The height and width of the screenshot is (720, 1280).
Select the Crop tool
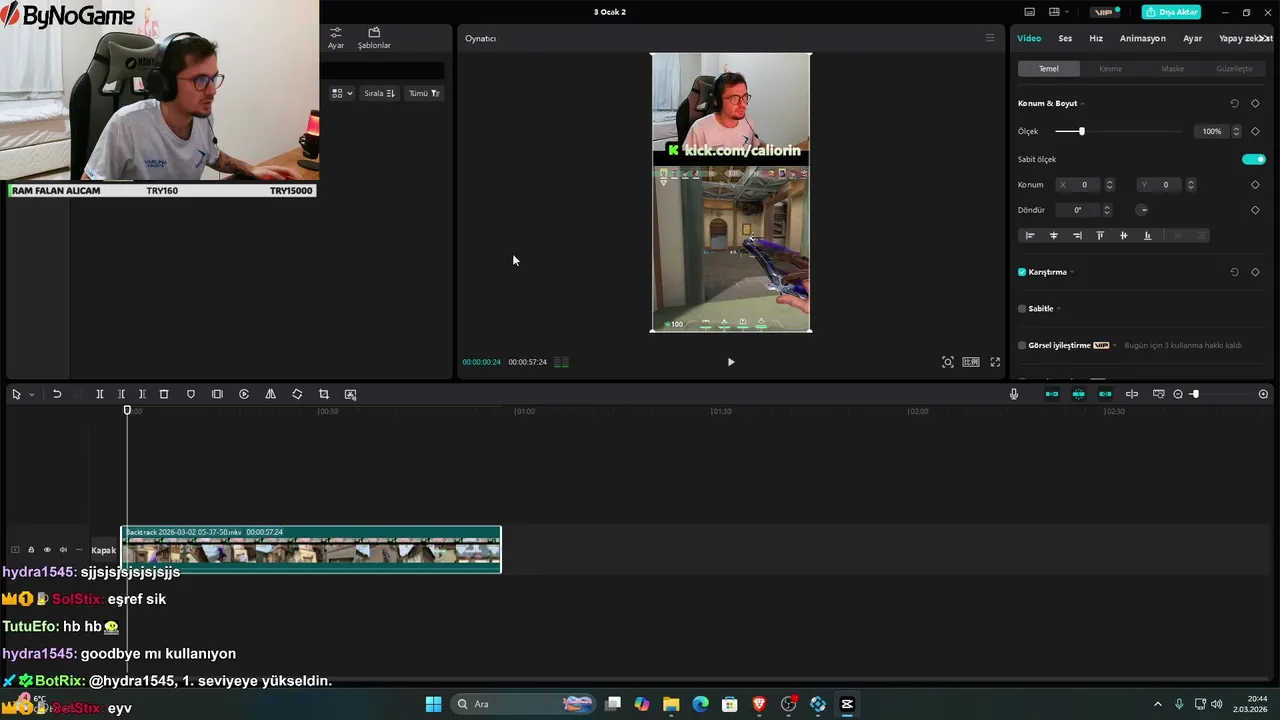323,394
